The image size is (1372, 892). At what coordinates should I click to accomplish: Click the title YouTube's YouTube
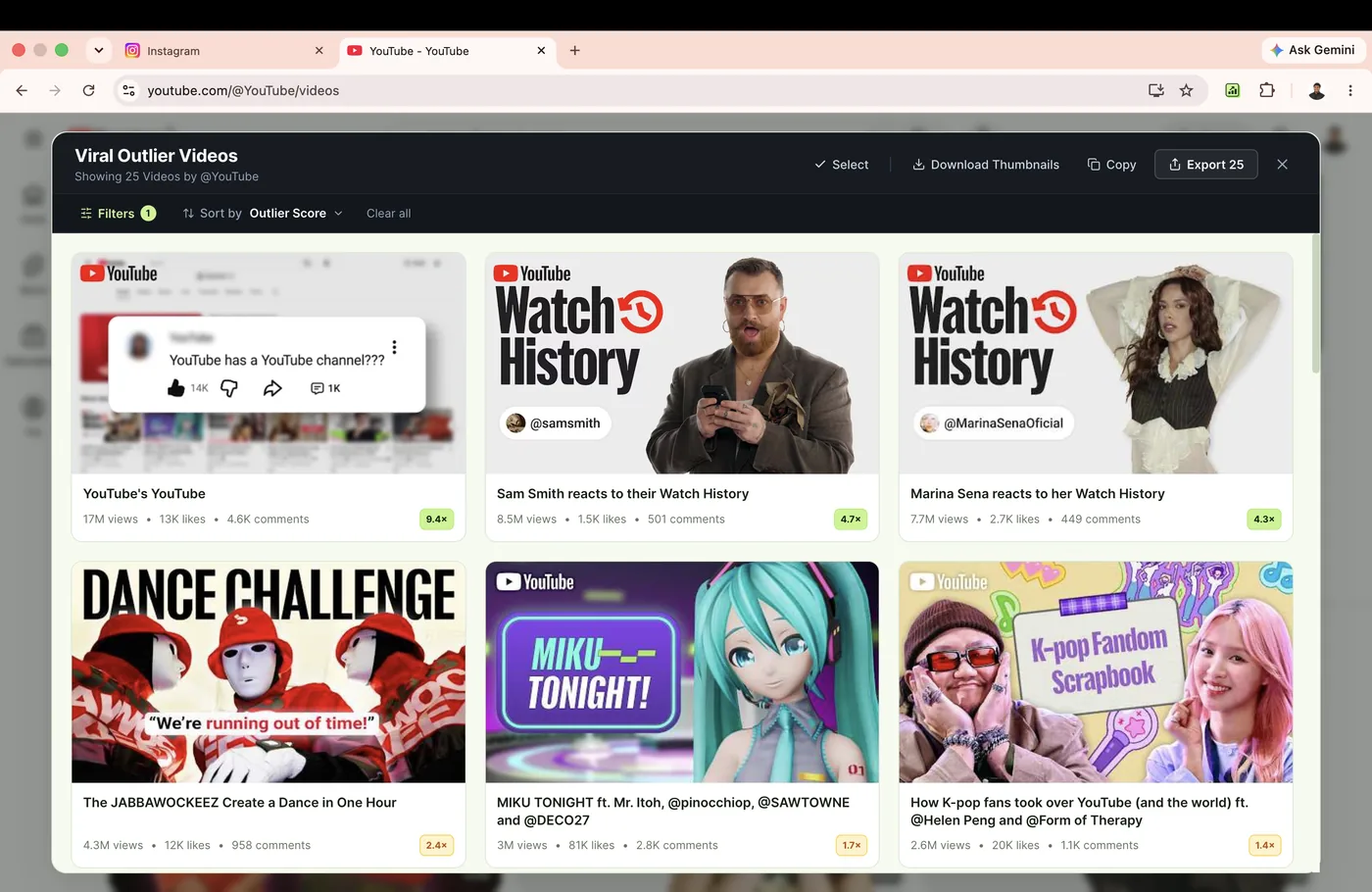point(144,494)
